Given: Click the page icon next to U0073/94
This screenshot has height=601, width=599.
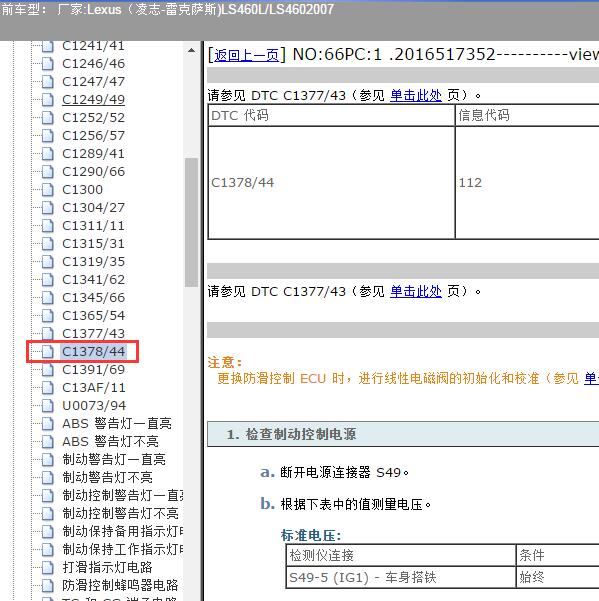Looking at the screenshot, I should tap(48, 406).
